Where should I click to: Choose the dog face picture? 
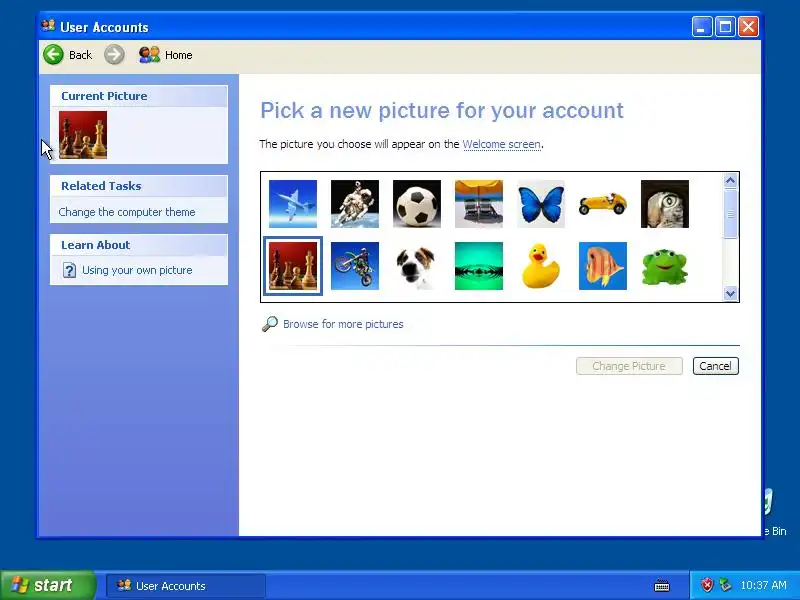click(417, 266)
